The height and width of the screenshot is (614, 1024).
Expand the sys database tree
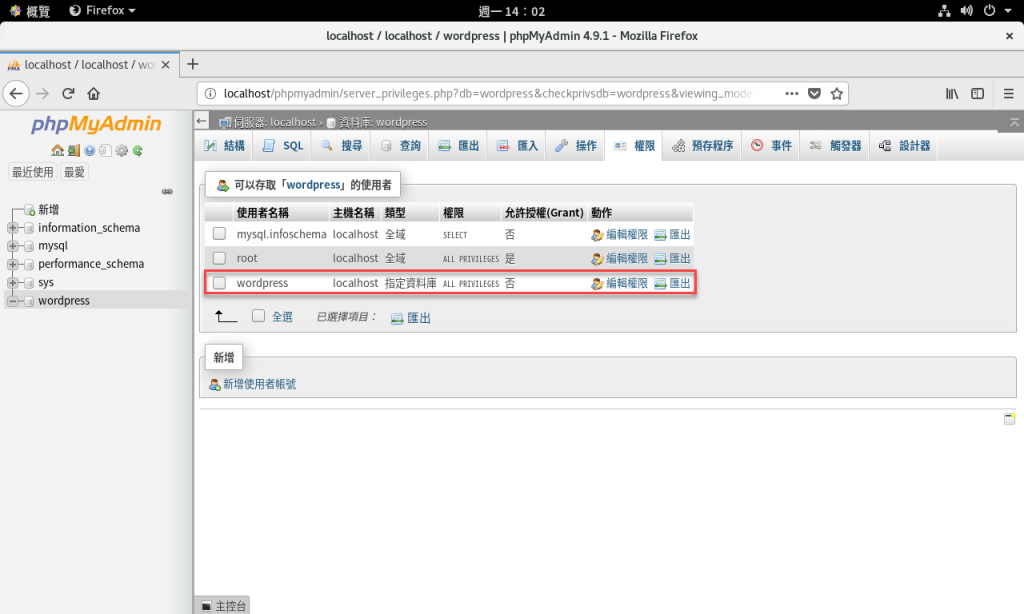pyautogui.click(x=12, y=283)
